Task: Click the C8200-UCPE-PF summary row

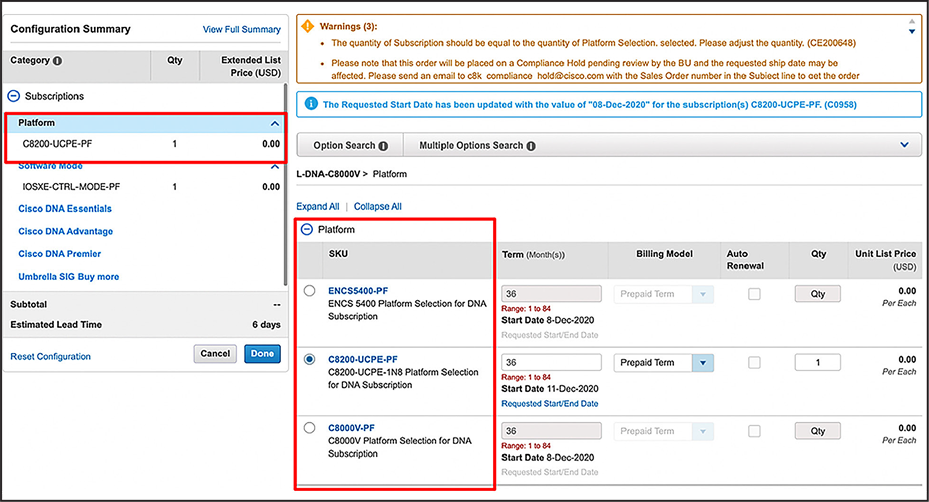Action: point(145,144)
